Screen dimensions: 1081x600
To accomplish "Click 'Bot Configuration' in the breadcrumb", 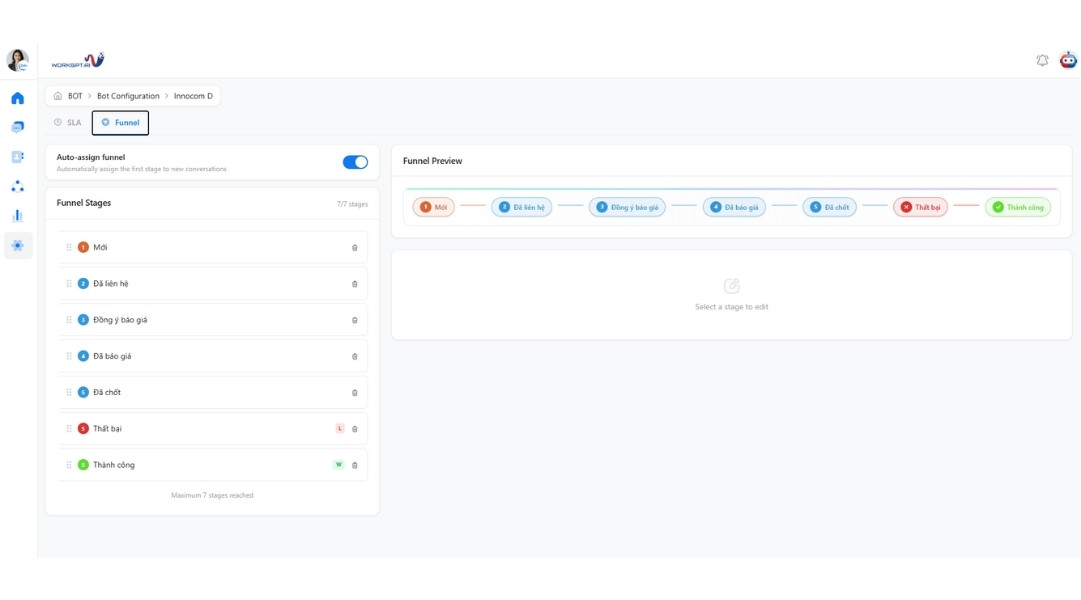I will [128, 96].
